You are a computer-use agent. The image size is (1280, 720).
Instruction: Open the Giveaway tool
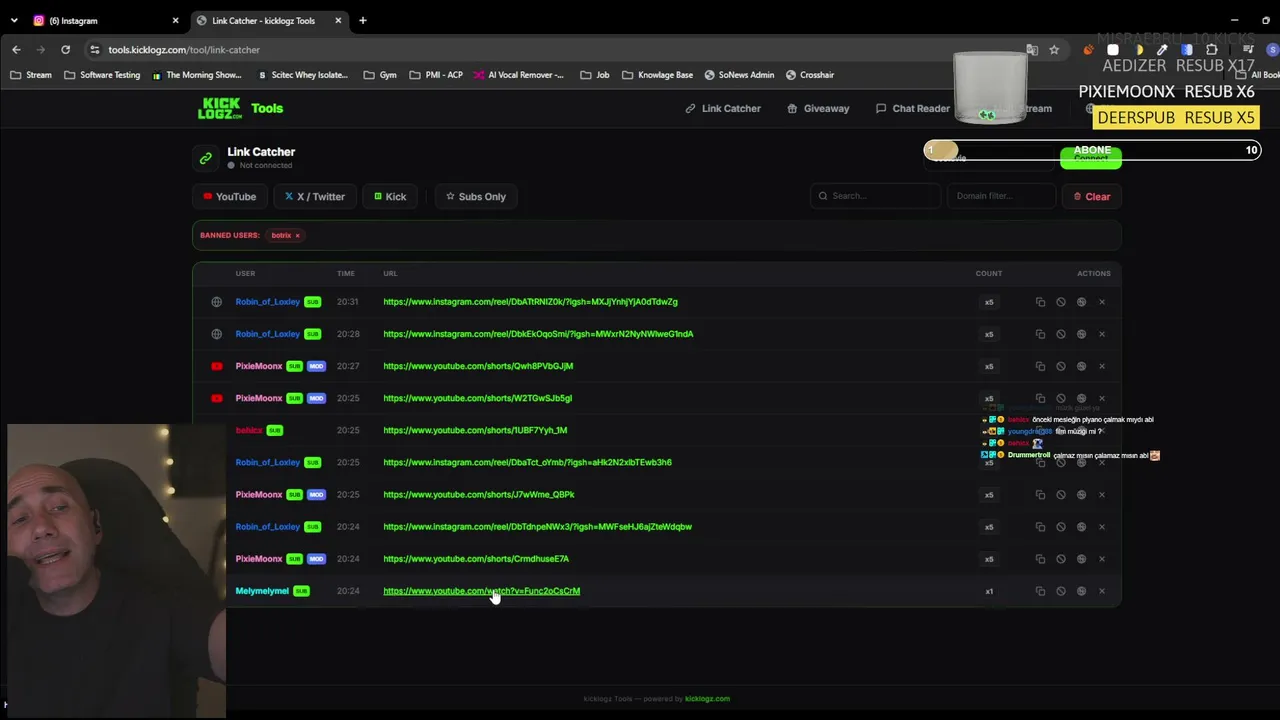(818, 108)
